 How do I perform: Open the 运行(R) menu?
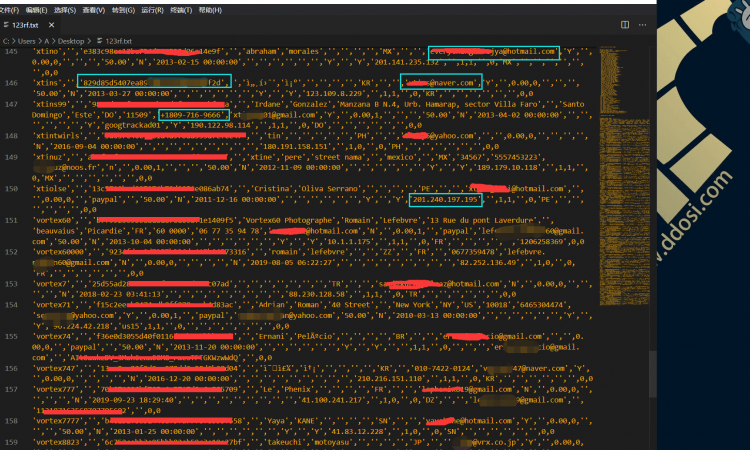(153, 10)
